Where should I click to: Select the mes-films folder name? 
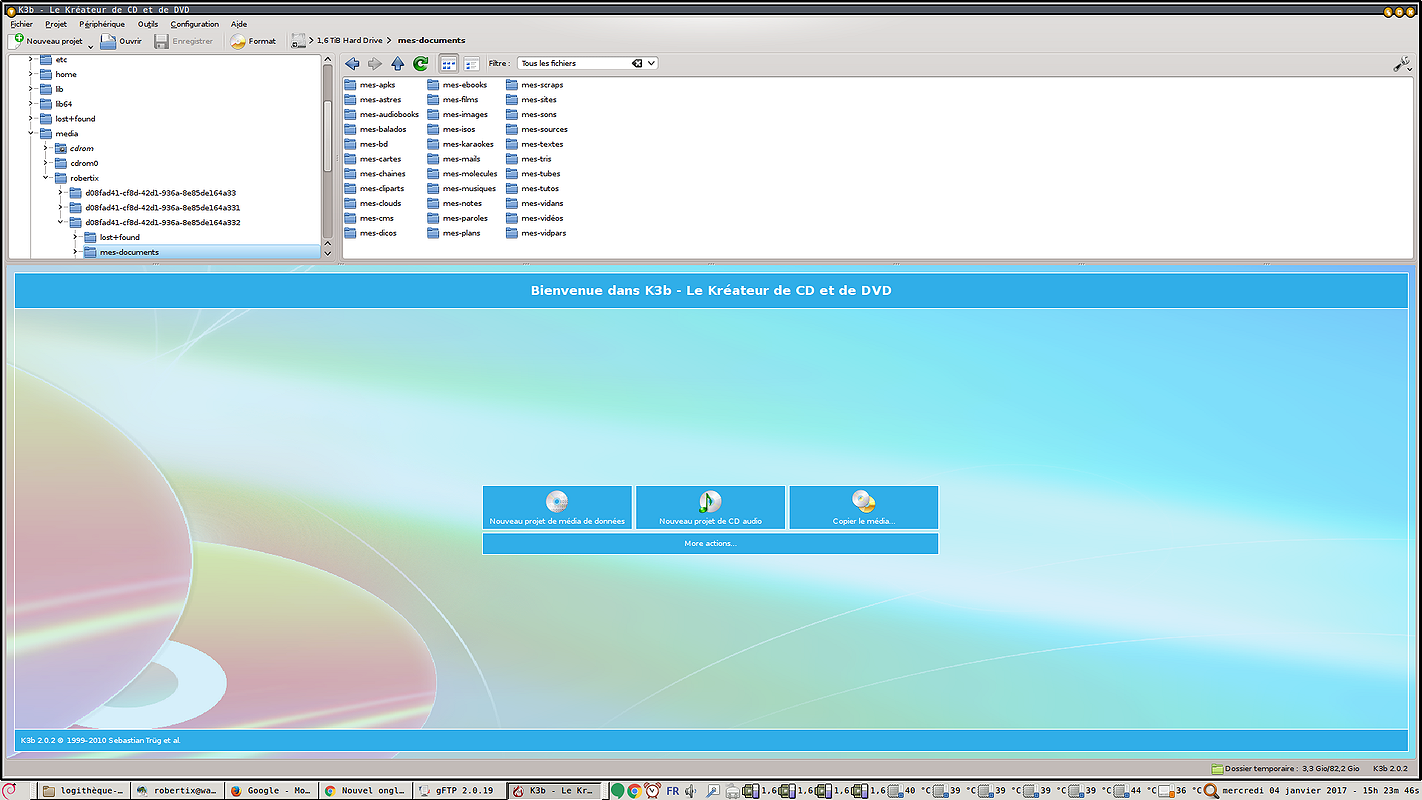[x=461, y=100]
